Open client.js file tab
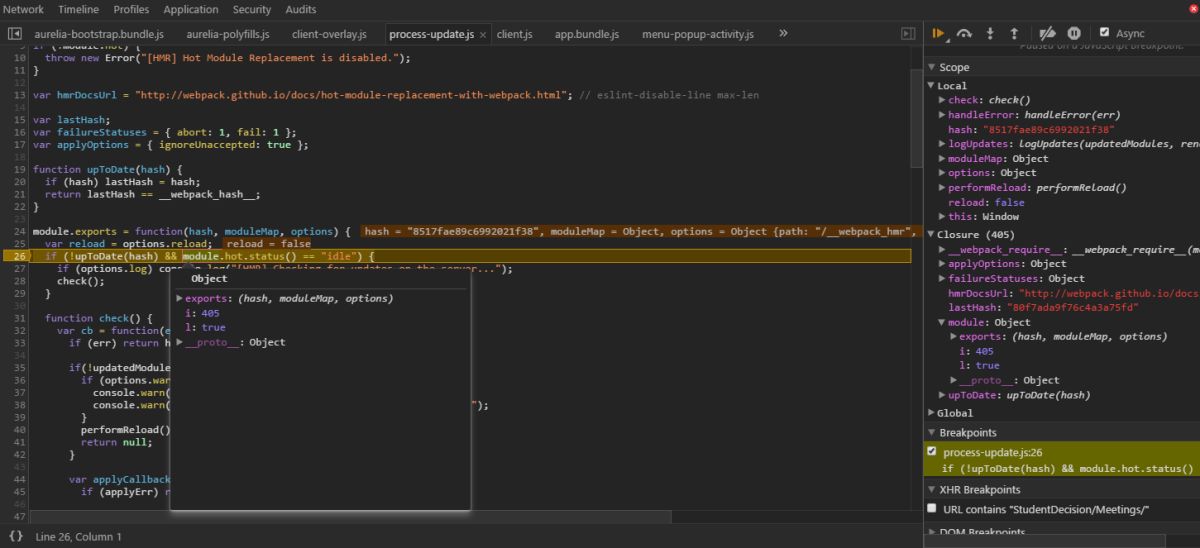The image size is (1200, 548). 515,34
